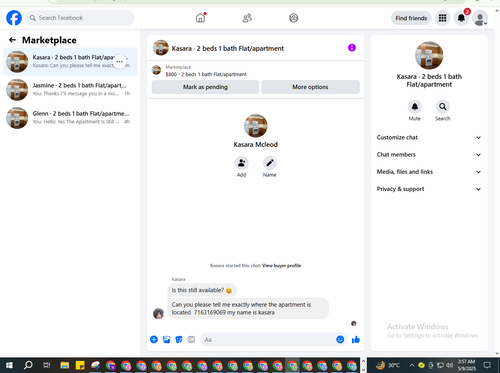The image size is (500, 373).
Task: Open more actions plus icon
Action: 154,340
